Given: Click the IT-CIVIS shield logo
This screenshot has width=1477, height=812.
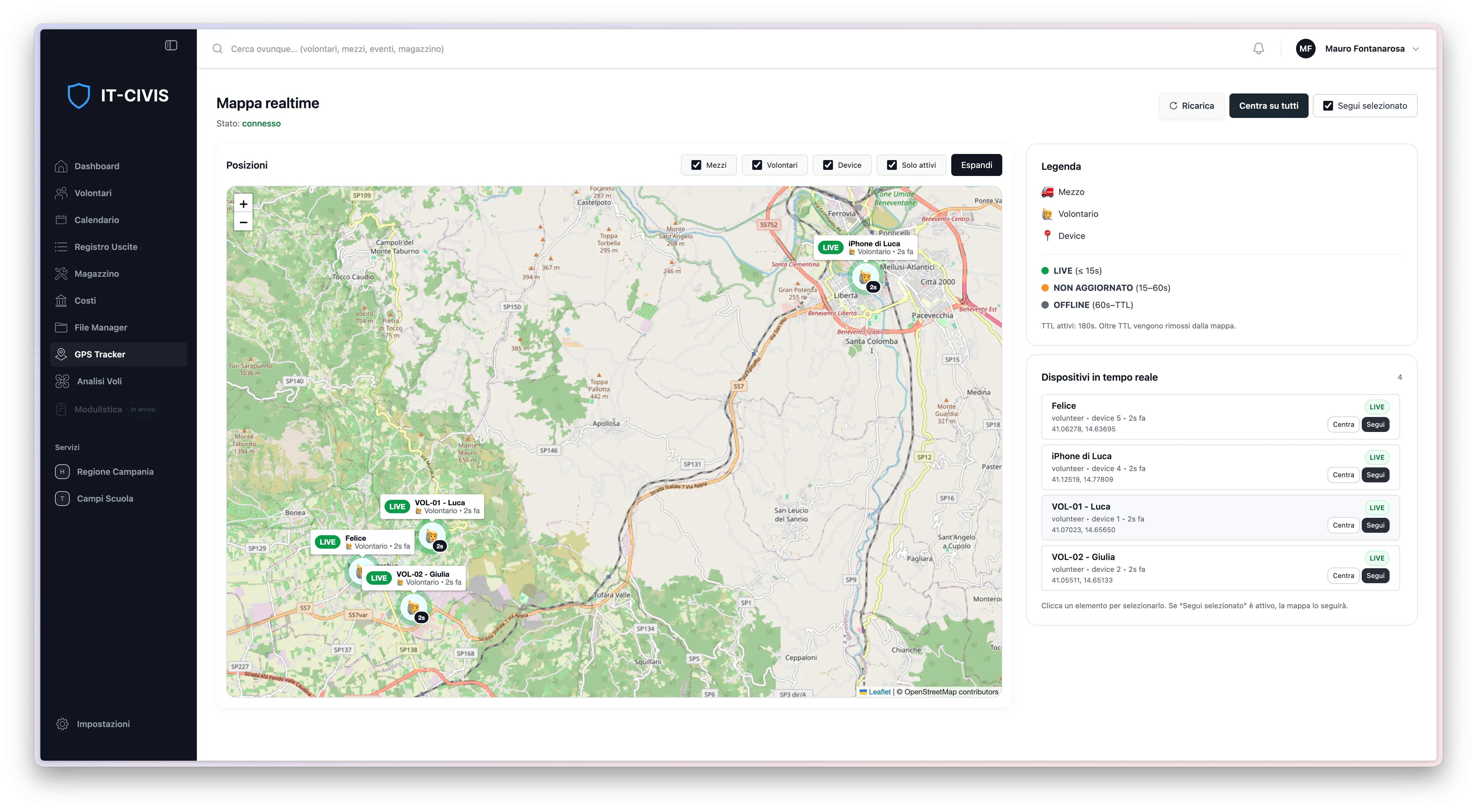Looking at the screenshot, I should click(x=79, y=95).
